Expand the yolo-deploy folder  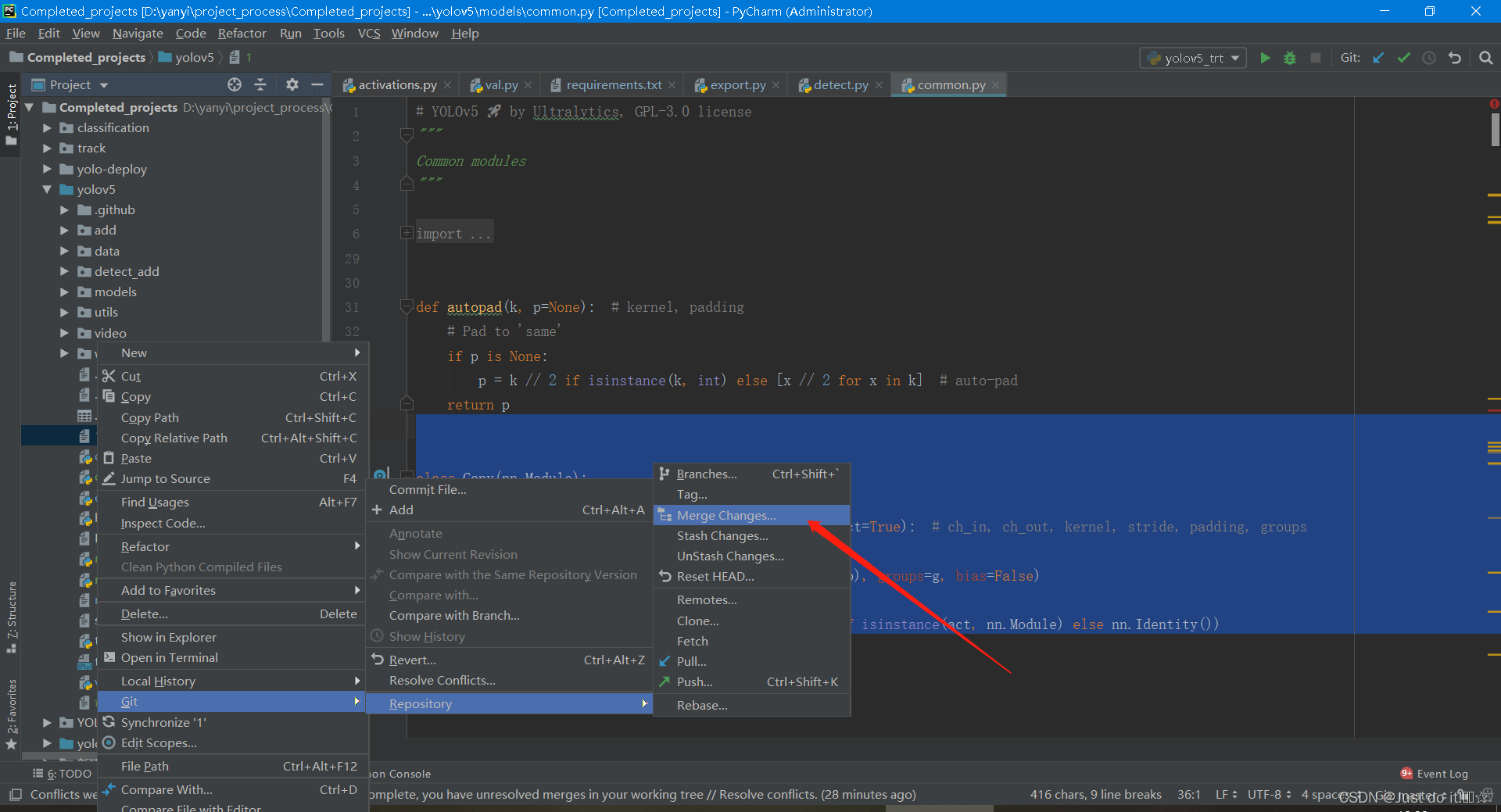[47, 169]
